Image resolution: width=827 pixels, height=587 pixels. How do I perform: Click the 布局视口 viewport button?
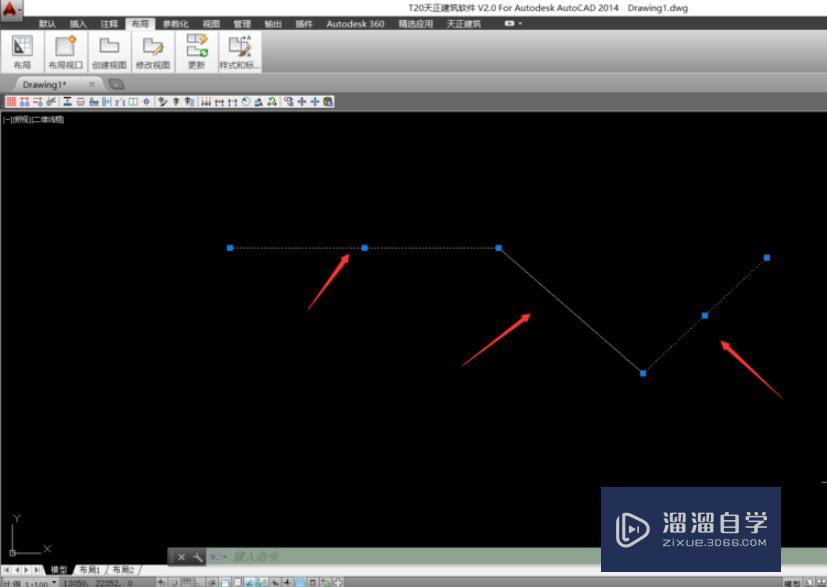[66, 52]
